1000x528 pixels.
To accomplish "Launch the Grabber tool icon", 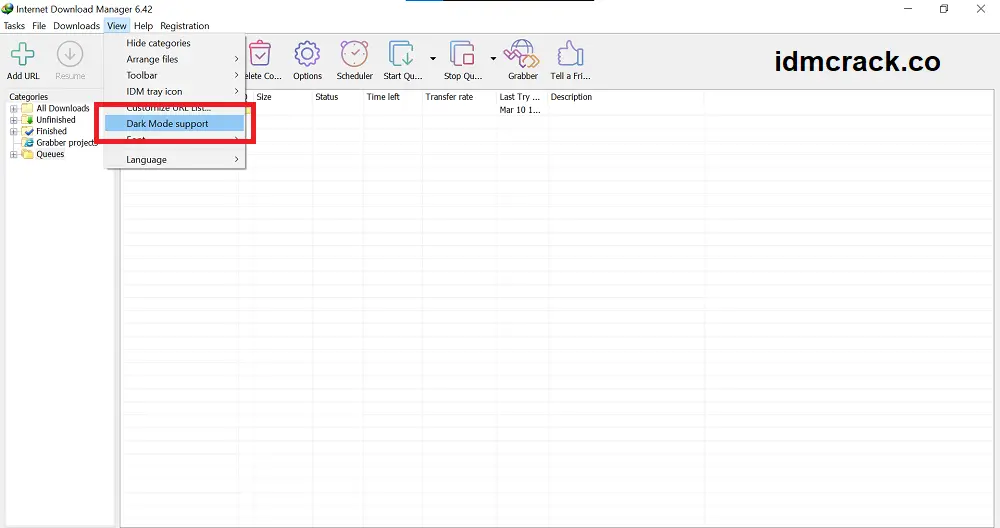I will tap(522, 54).
